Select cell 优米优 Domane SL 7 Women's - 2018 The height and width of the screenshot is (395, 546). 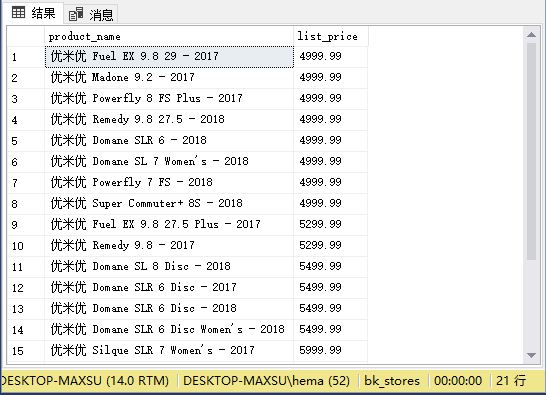pos(169,162)
